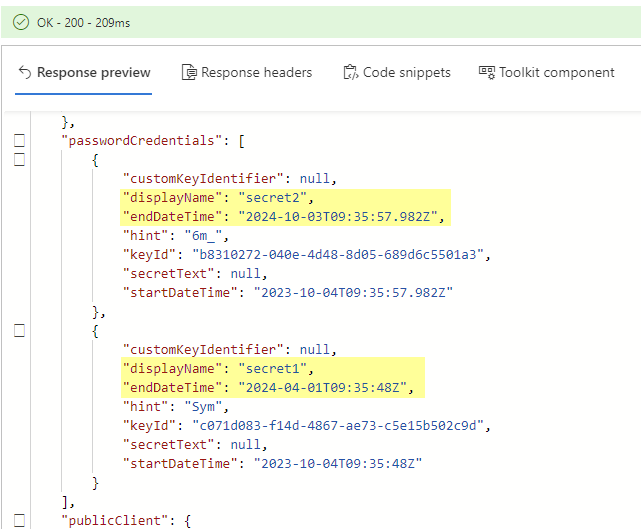Viewport: 641px width, 529px height.
Task: Tick the checkbox beside the secret1 object brace
Action: pos(19,330)
